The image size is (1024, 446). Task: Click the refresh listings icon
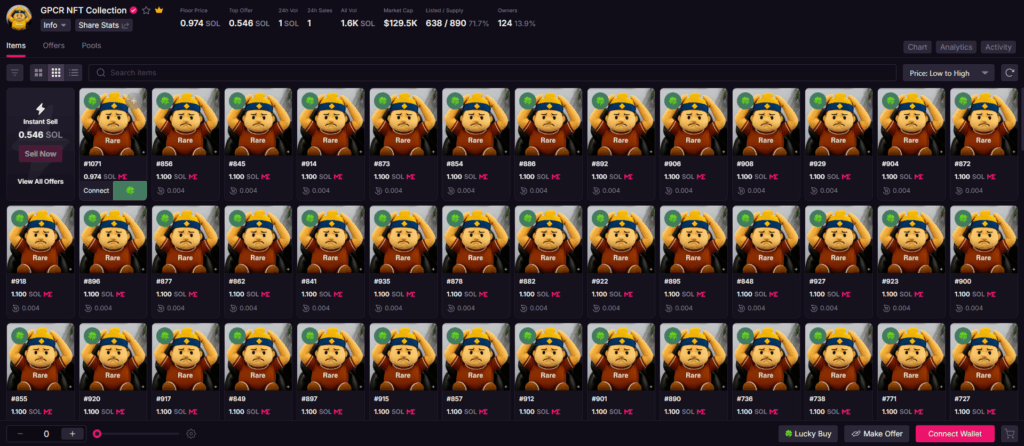(1010, 73)
